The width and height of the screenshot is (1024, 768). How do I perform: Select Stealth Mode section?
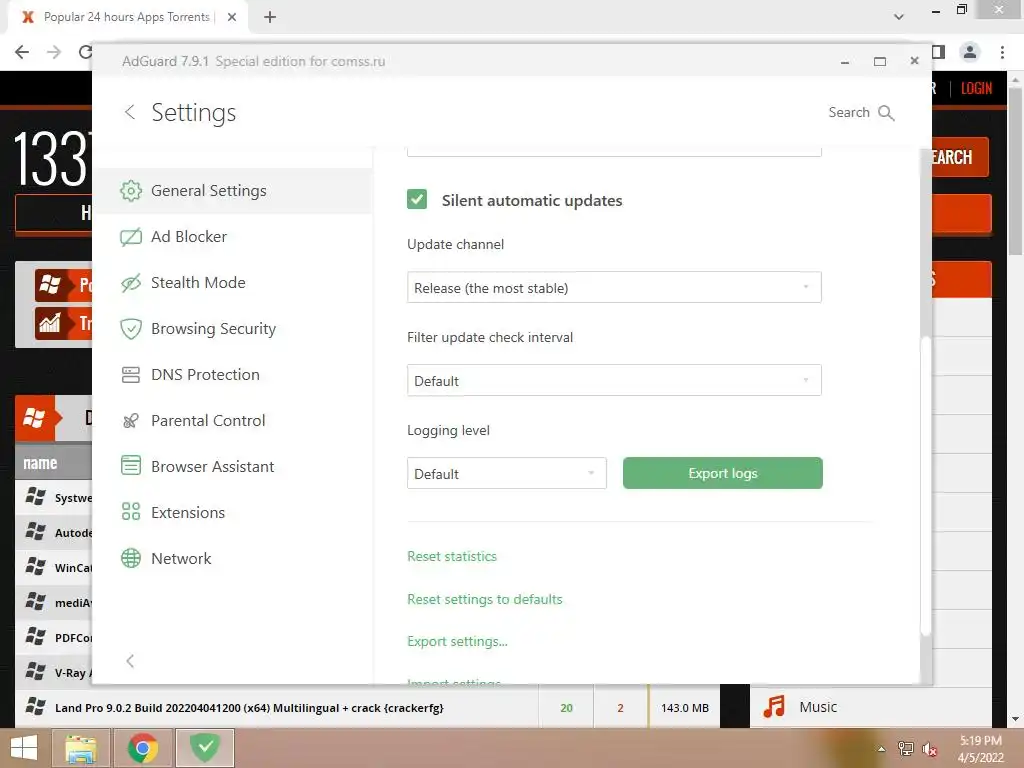tap(232, 283)
